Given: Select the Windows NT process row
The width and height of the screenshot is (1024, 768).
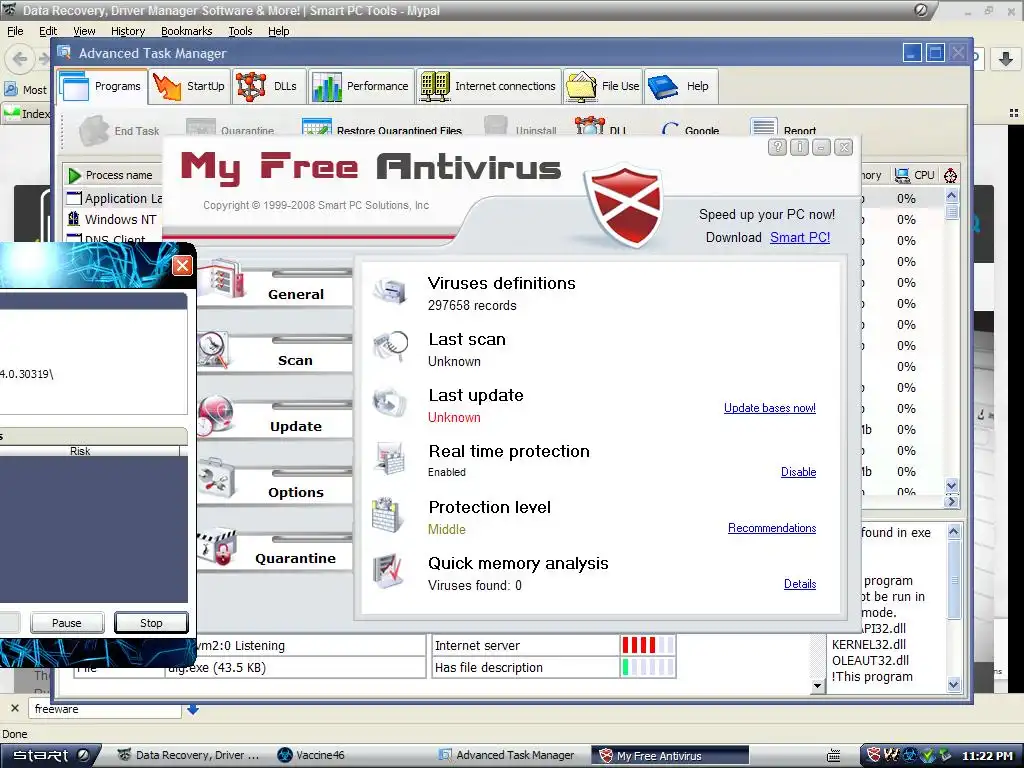Looking at the screenshot, I should click(x=112, y=219).
